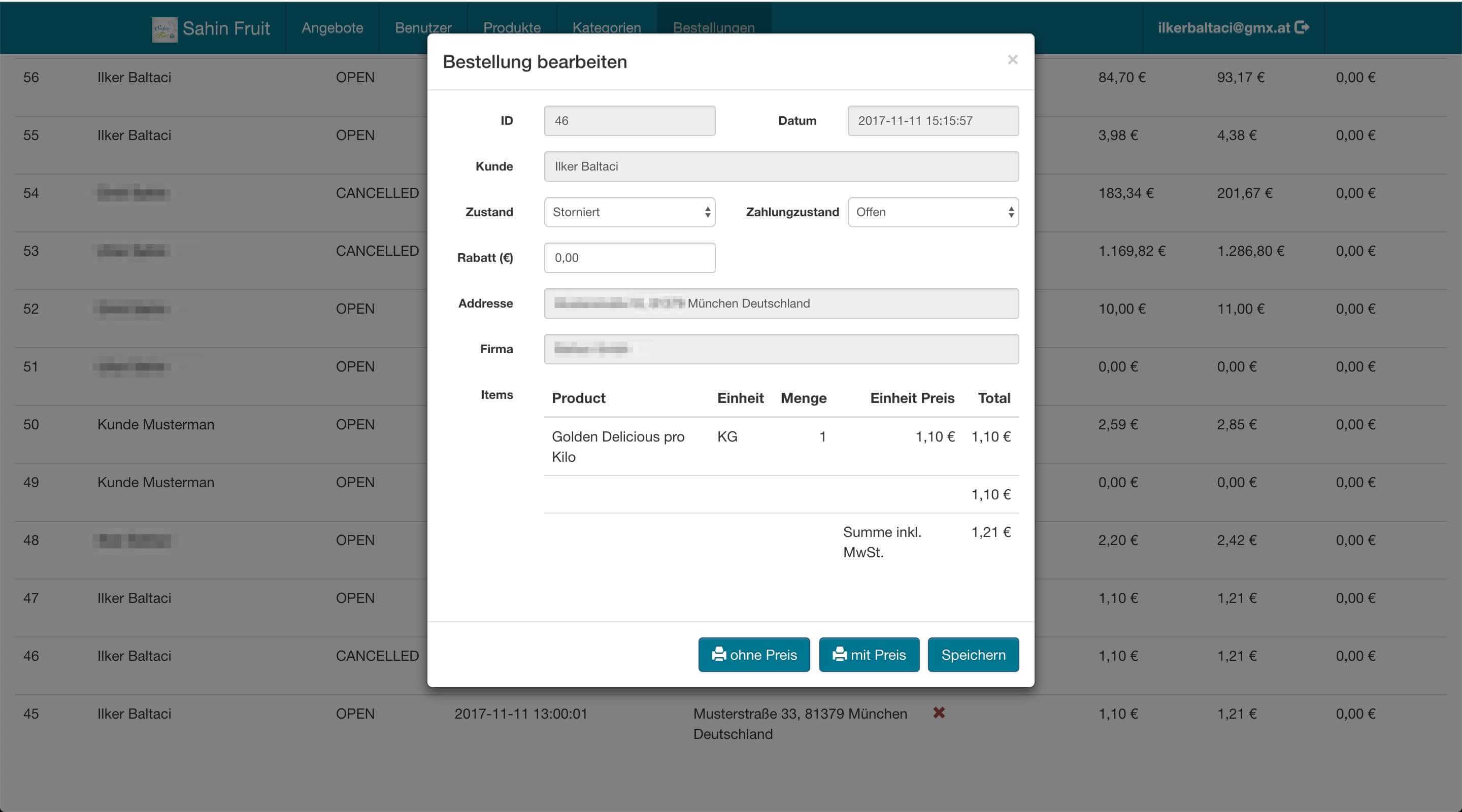Image resolution: width=1462 pixels, height=812 pixels.
Task: Click the Kunde field with Ilker Baltaci
Action: click(780, 166)
